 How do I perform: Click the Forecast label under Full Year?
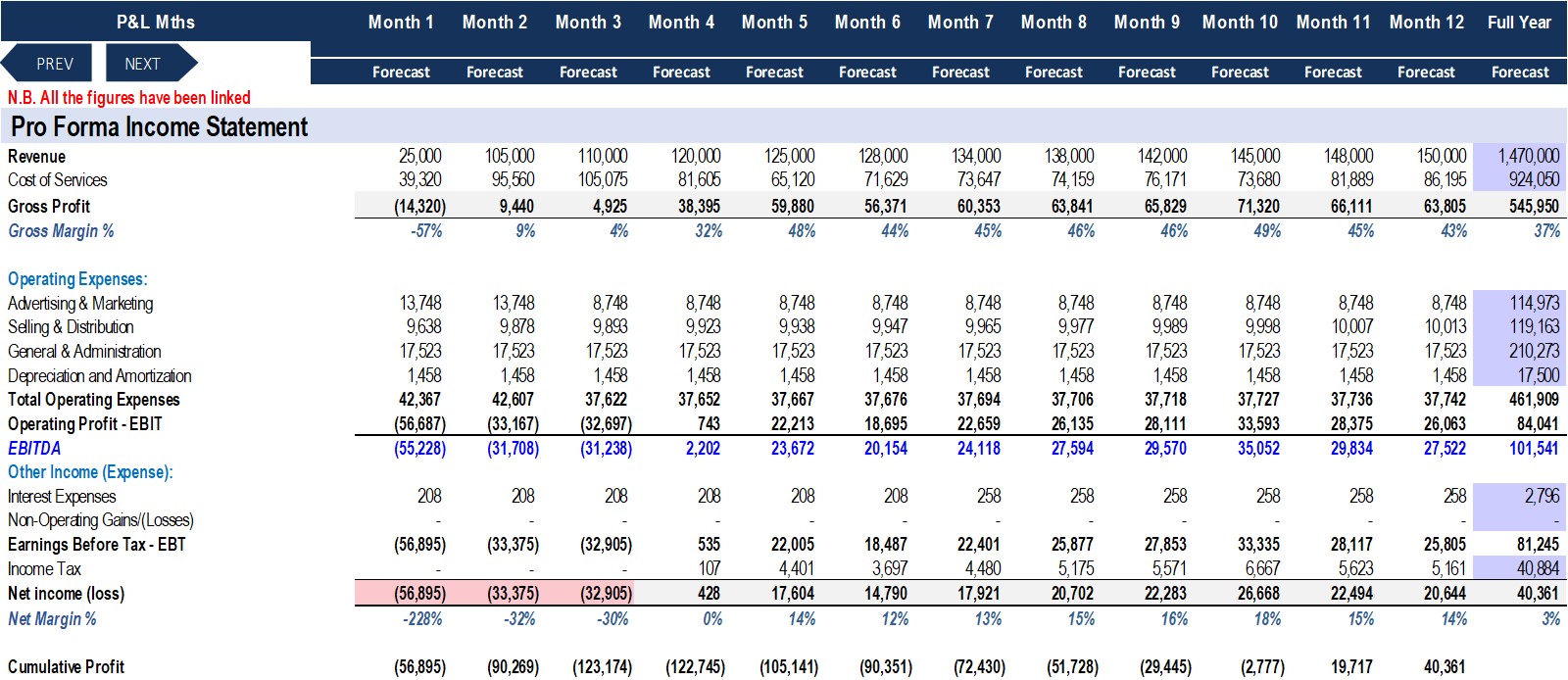[1520, 72]
